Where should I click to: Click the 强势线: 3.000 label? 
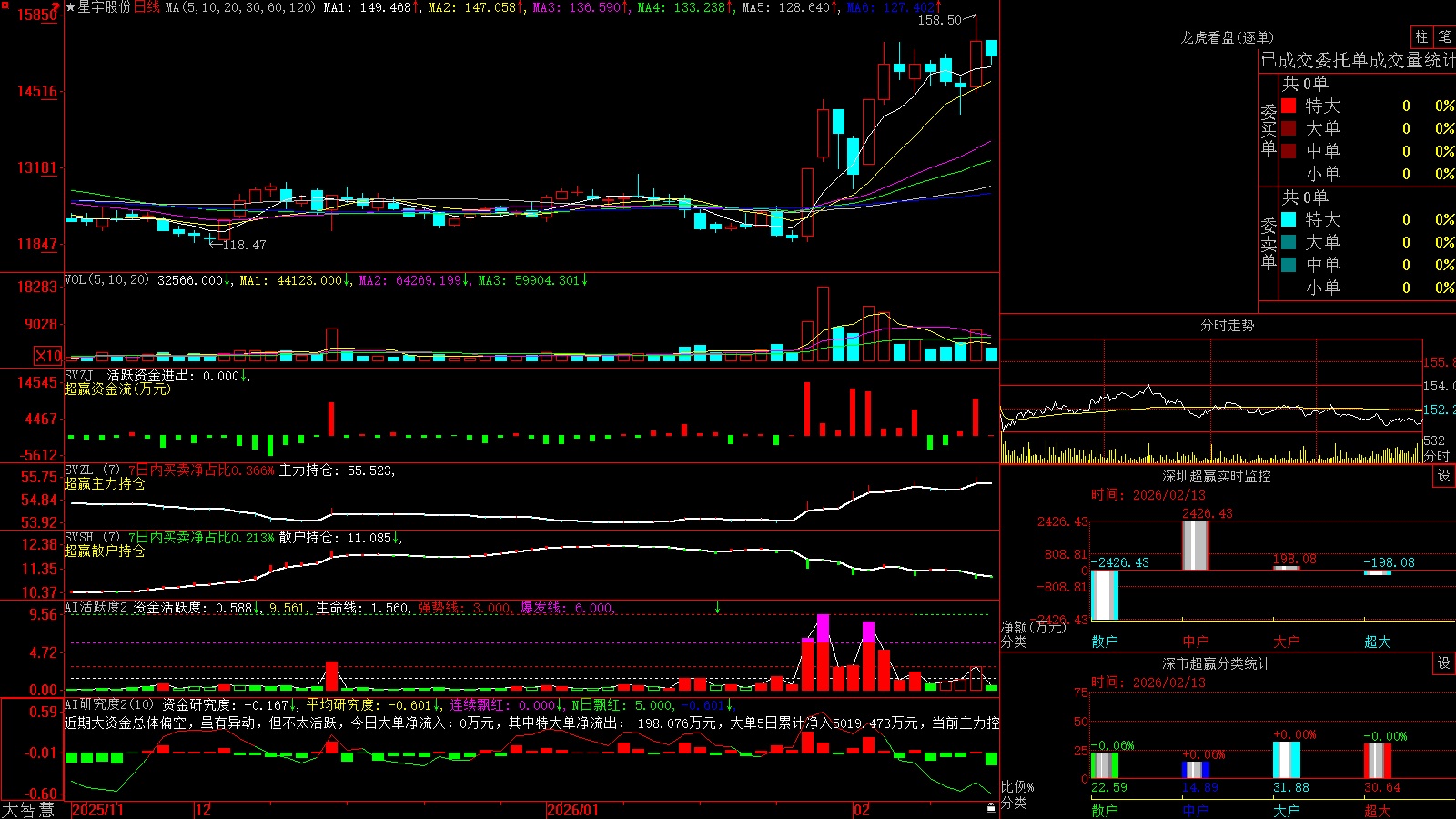[465, 607]
